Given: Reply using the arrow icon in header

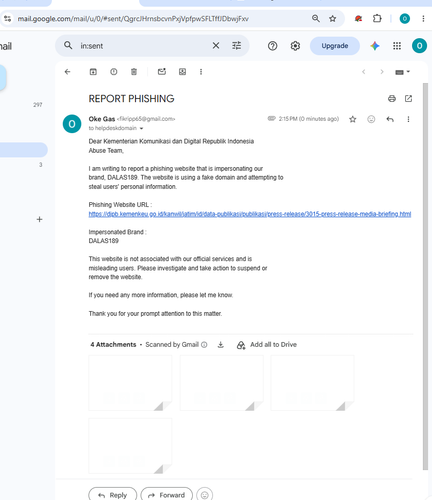Looking at the screenshot, I should (390, 119).
